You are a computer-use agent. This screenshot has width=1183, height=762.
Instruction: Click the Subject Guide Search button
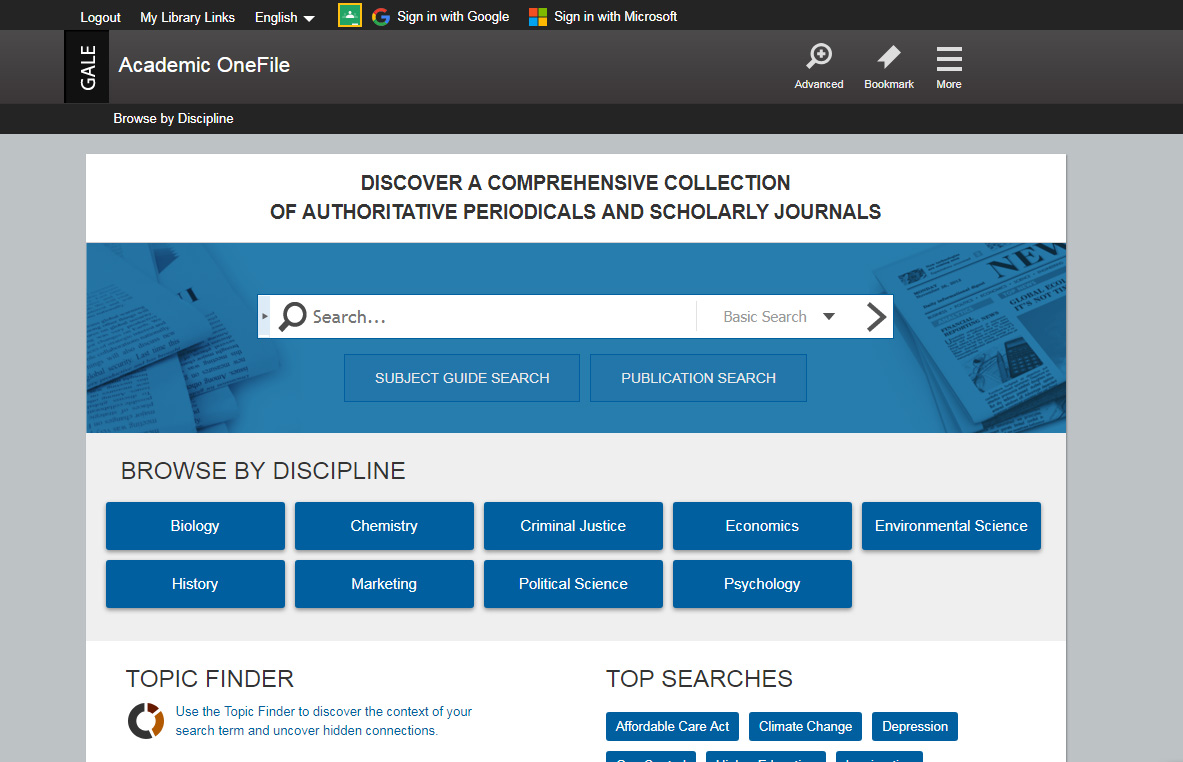pos(462,378)
